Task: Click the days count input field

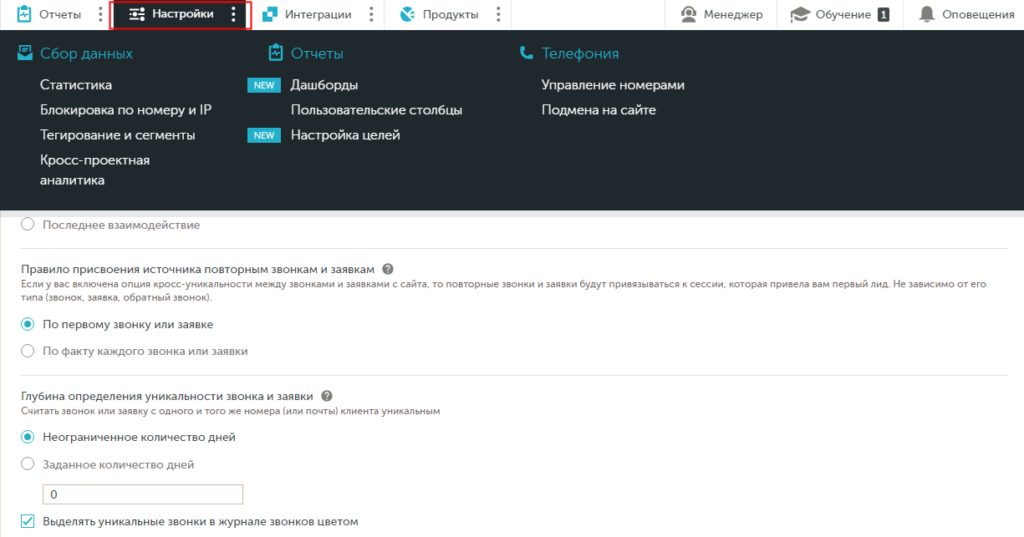Action: (x=143, y=495)
